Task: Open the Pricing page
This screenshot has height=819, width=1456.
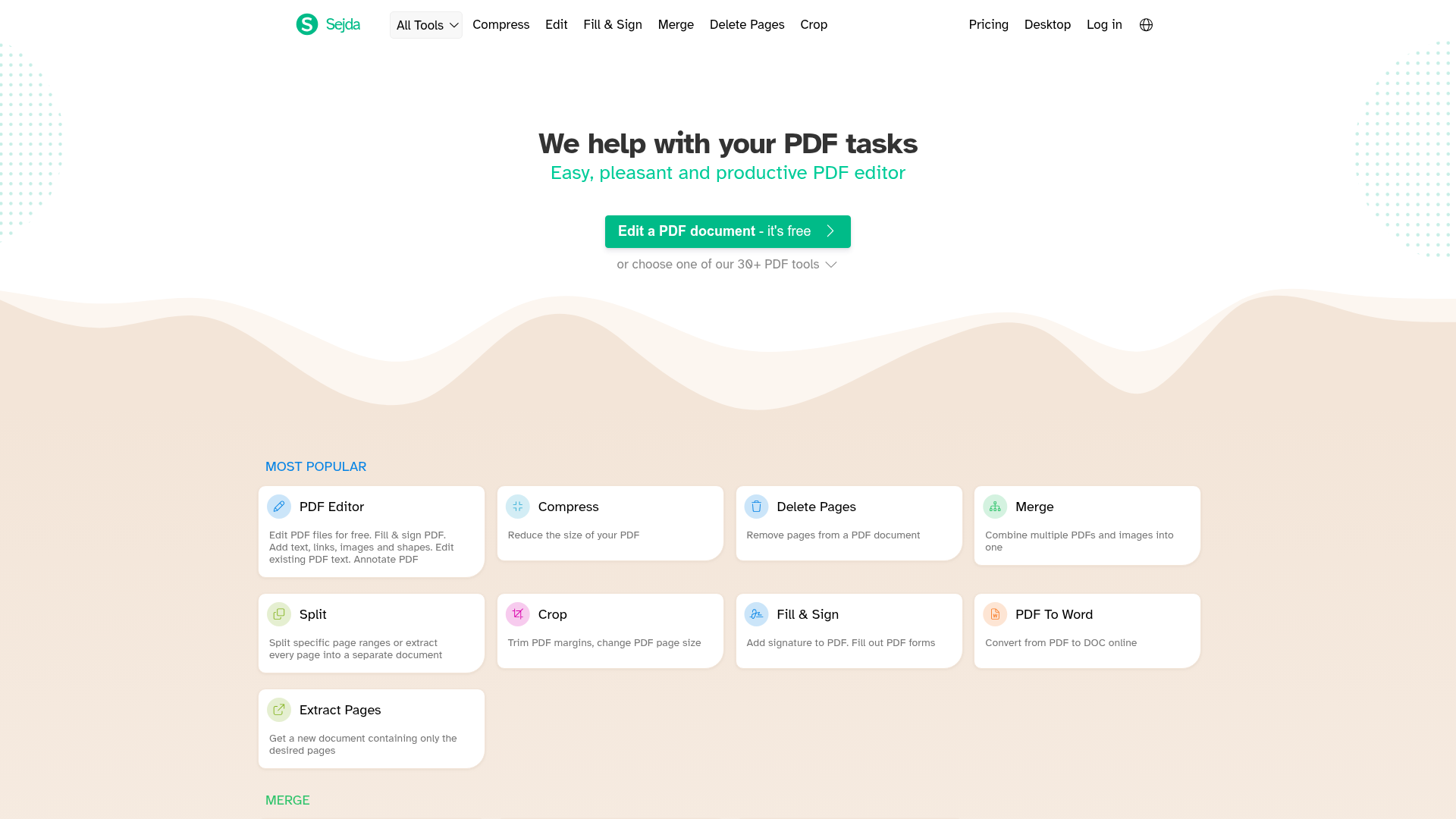Action: [988, 24]
